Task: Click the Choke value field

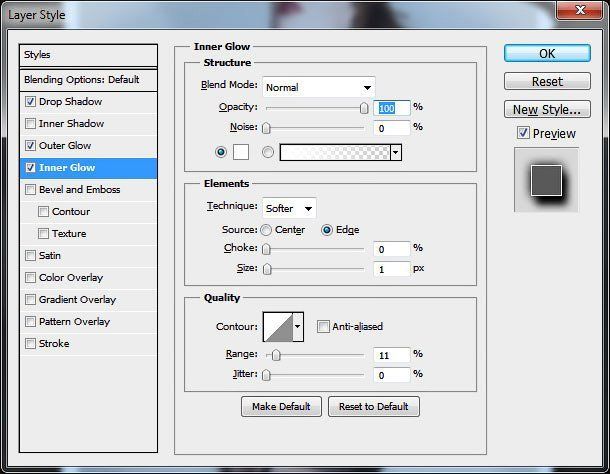Action: 391,249
